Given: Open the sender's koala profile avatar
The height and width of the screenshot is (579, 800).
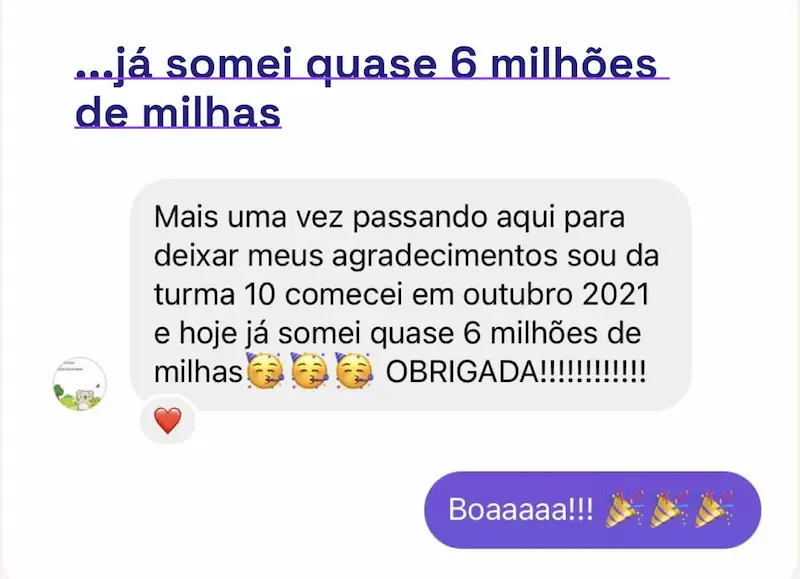Looking at the screenshot, I should tap(80, 384).
